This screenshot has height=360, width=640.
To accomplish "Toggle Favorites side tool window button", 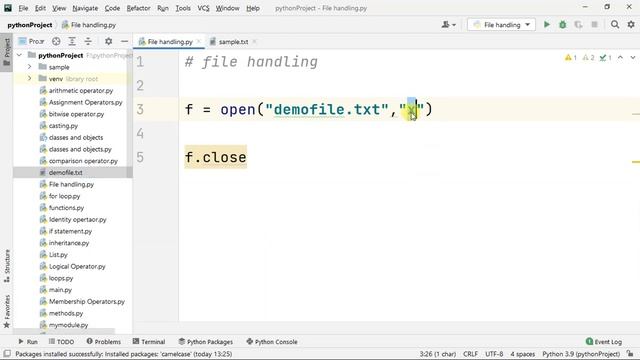I will pos(7,312).
